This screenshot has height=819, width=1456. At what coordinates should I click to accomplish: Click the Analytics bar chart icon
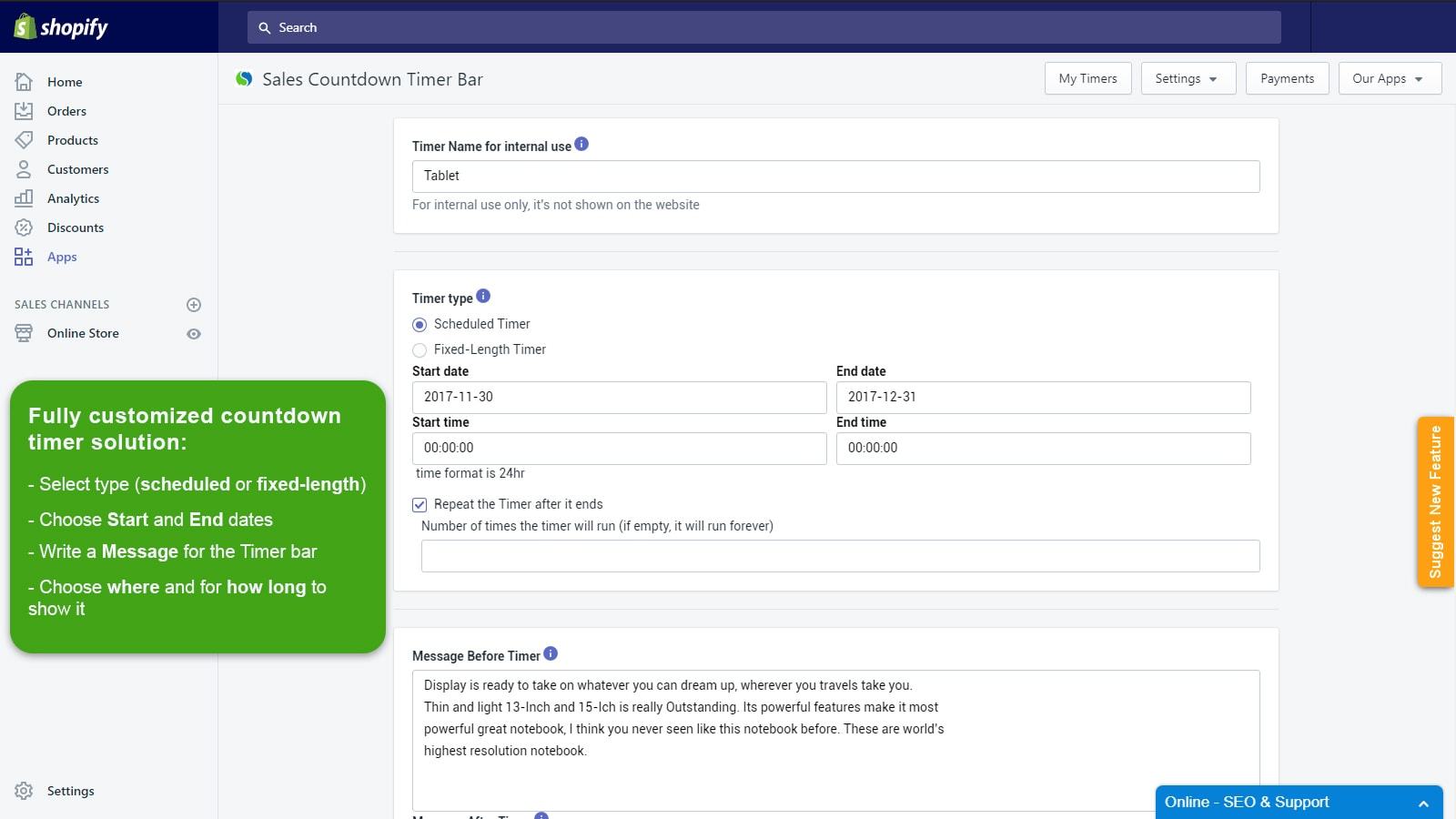[24, 198]
